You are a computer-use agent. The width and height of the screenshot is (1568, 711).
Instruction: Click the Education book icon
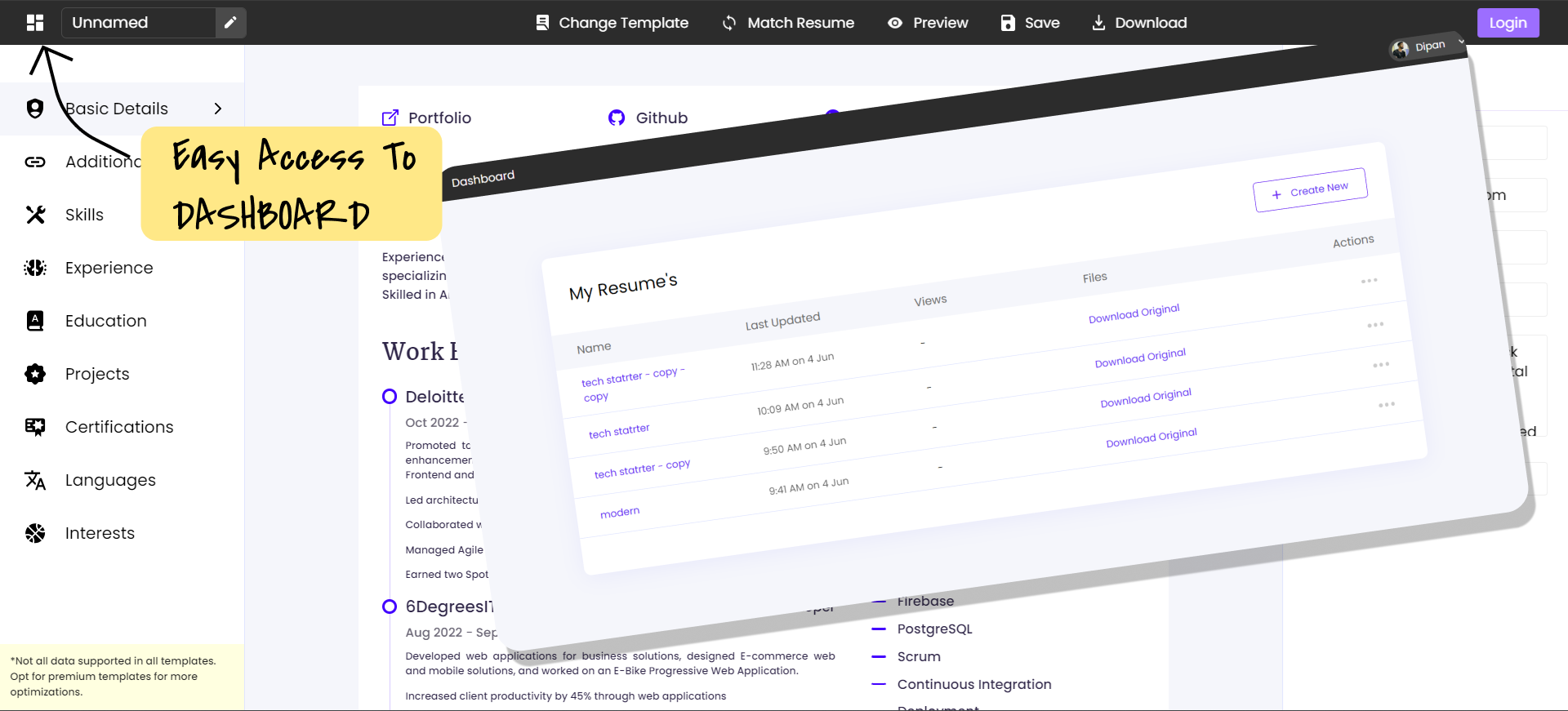[35, 321]
